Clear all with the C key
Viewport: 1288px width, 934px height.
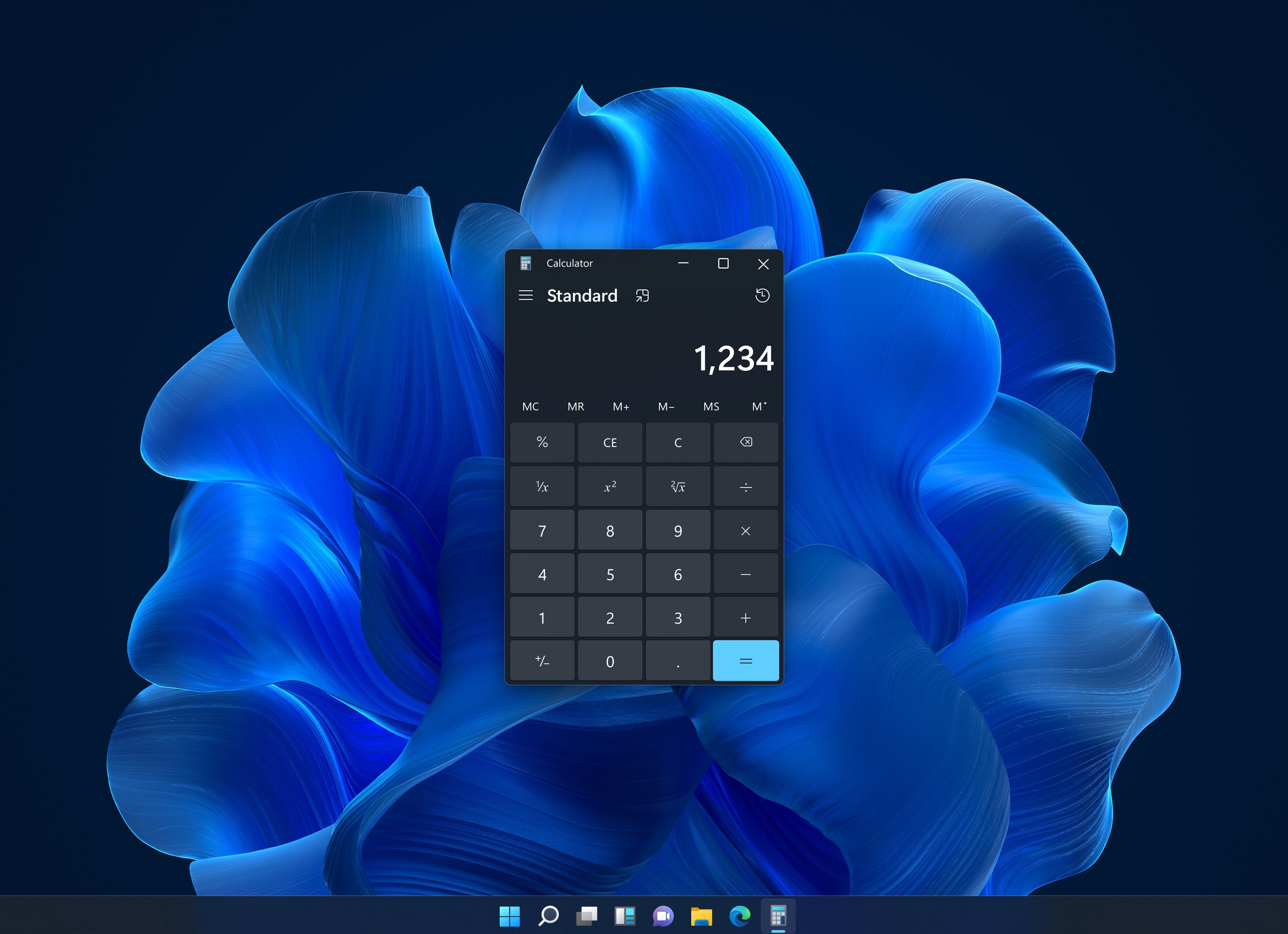click(x=678, y=442)
